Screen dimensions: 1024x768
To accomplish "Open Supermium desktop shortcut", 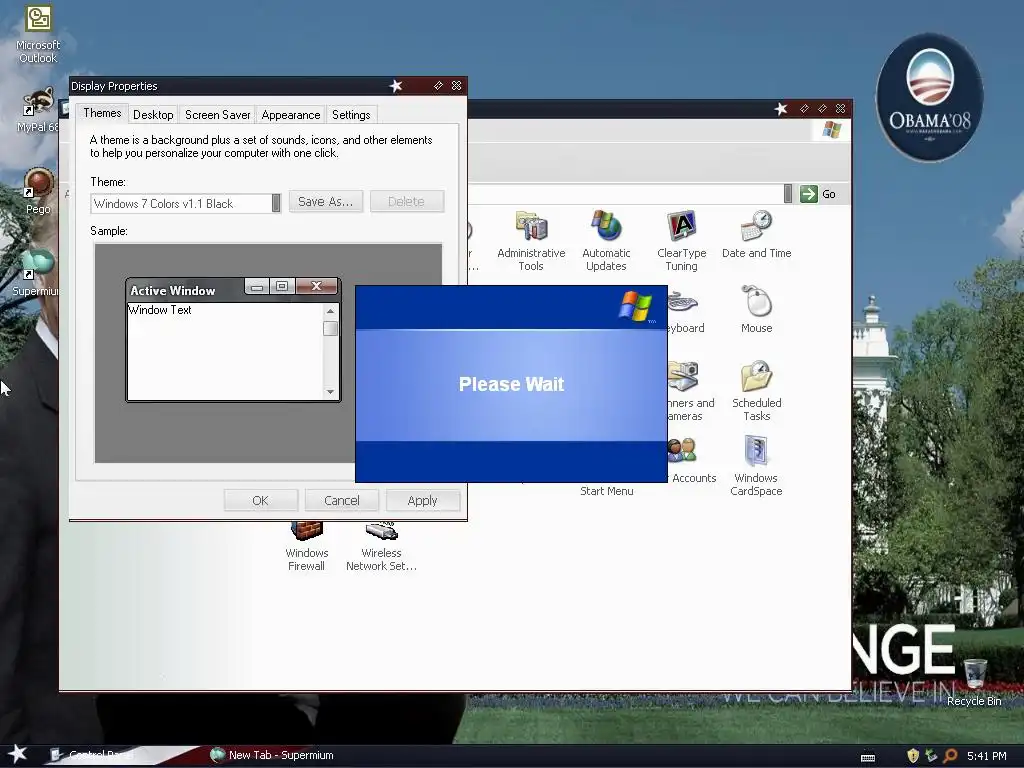I will (x=37, y=273).
